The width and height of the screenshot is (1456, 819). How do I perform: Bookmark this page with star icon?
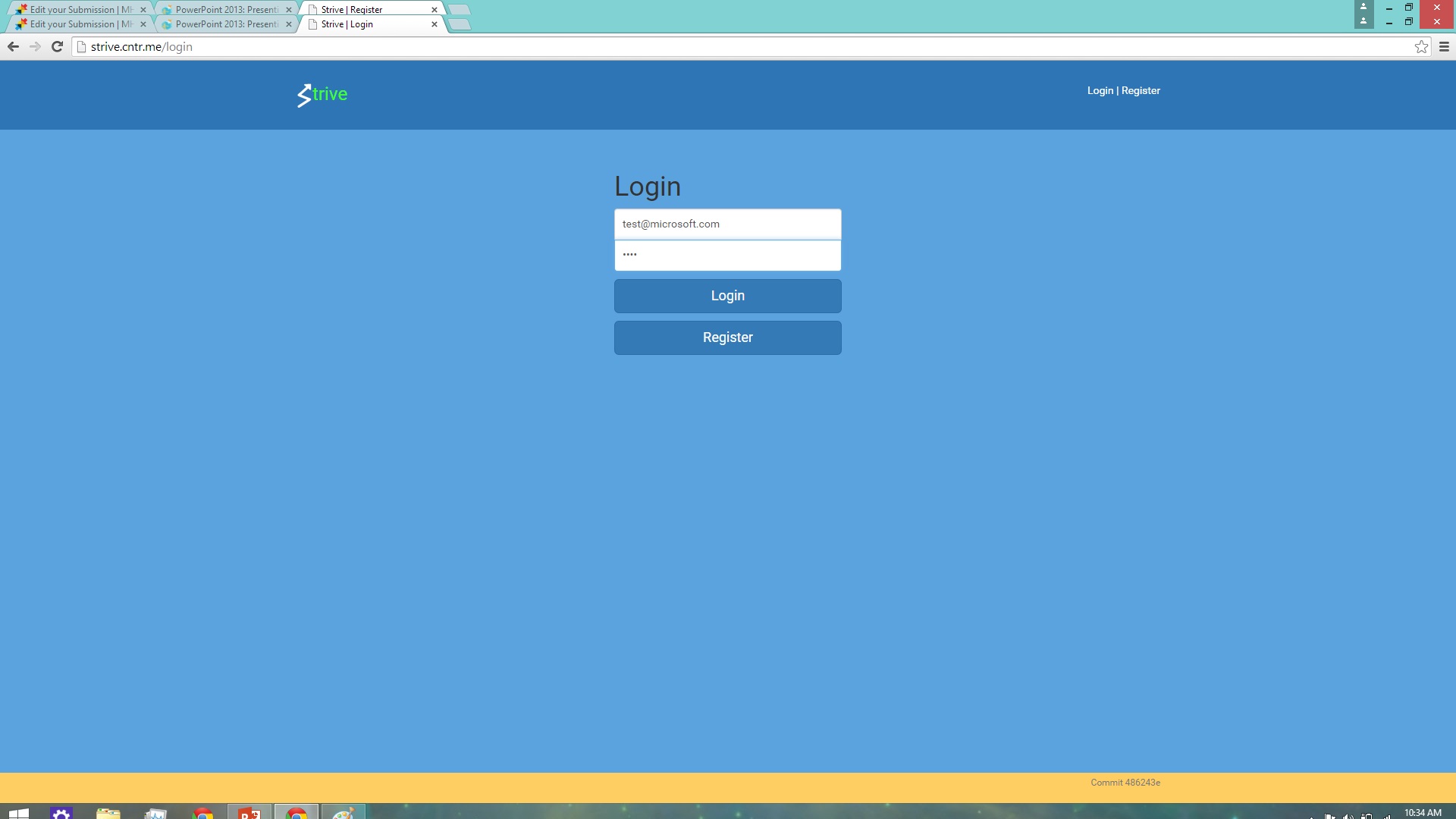tap(1421, 47)
